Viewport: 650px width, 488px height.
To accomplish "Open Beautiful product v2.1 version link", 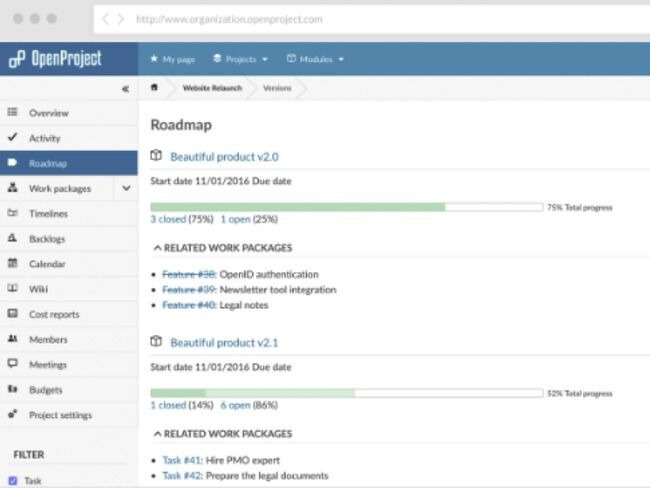I will pos(224,342).
